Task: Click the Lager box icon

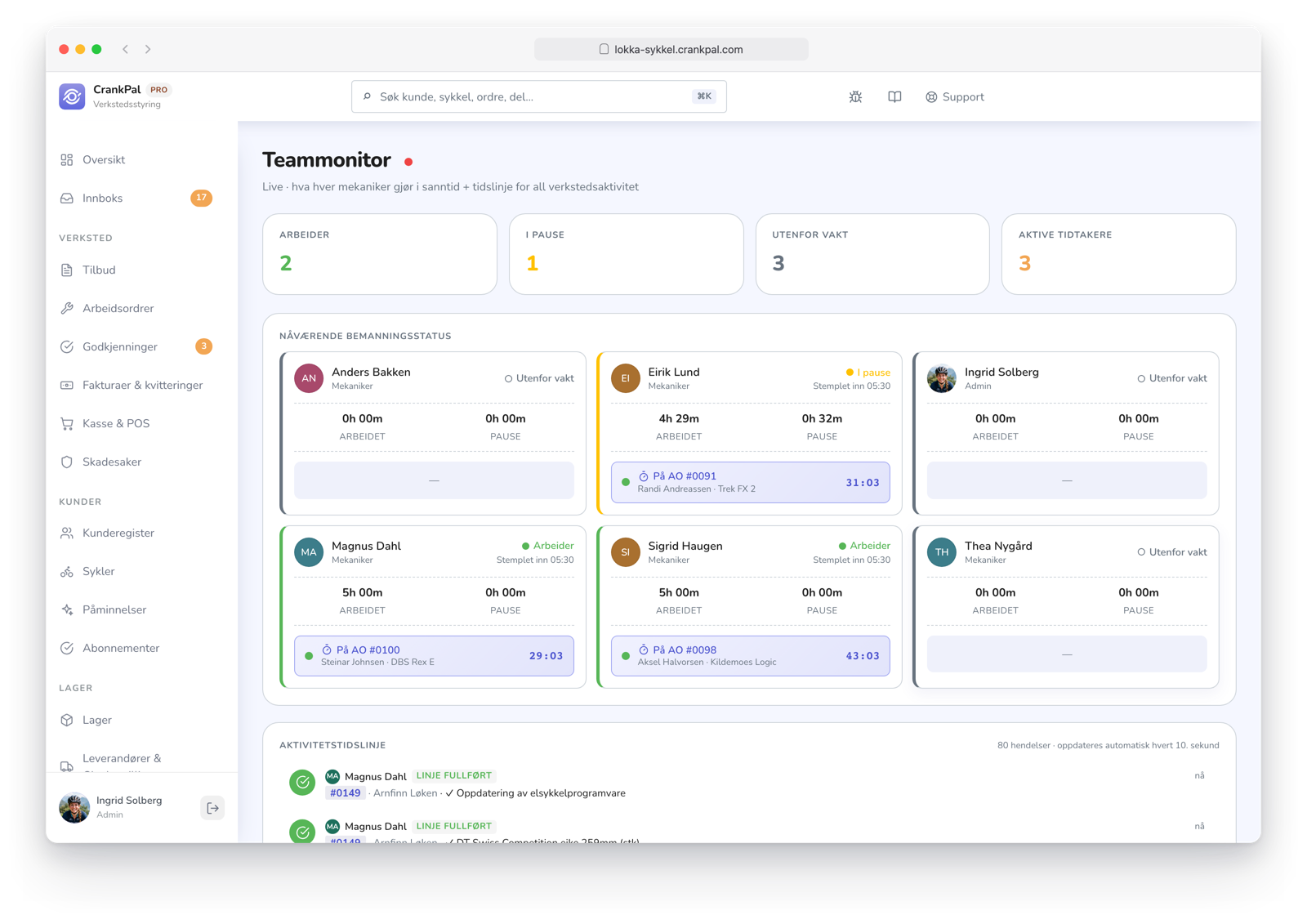Action: point(67,721)
